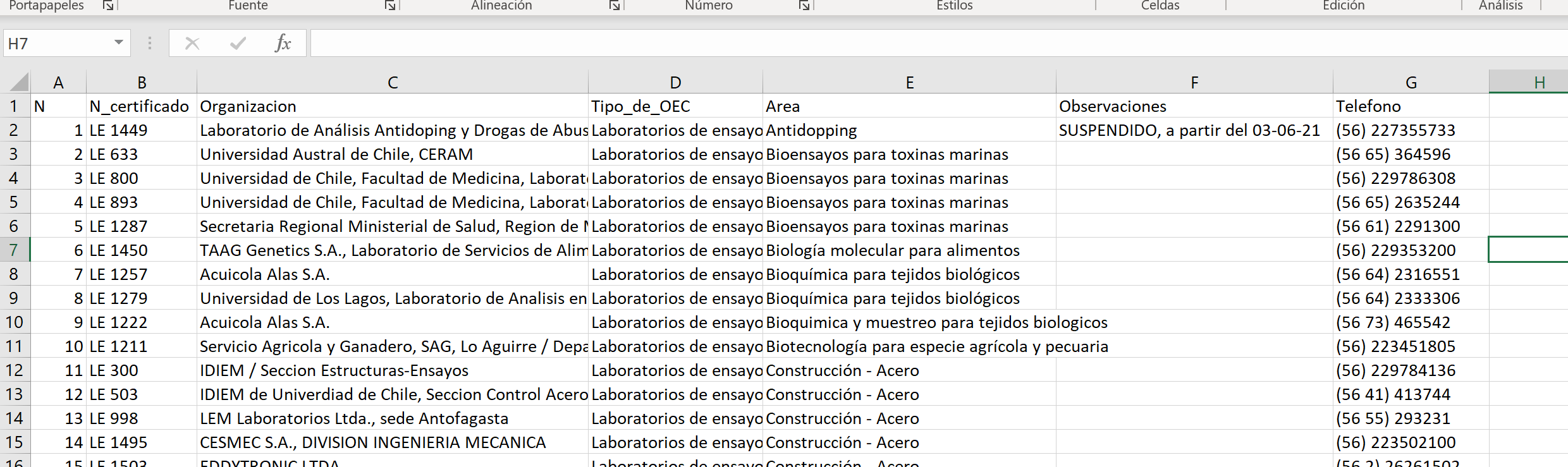This screenshot has width=1568, height=467.
Task: Click the Observaciones header cell
Action: pyautogui.click(x=1194, y=106)
